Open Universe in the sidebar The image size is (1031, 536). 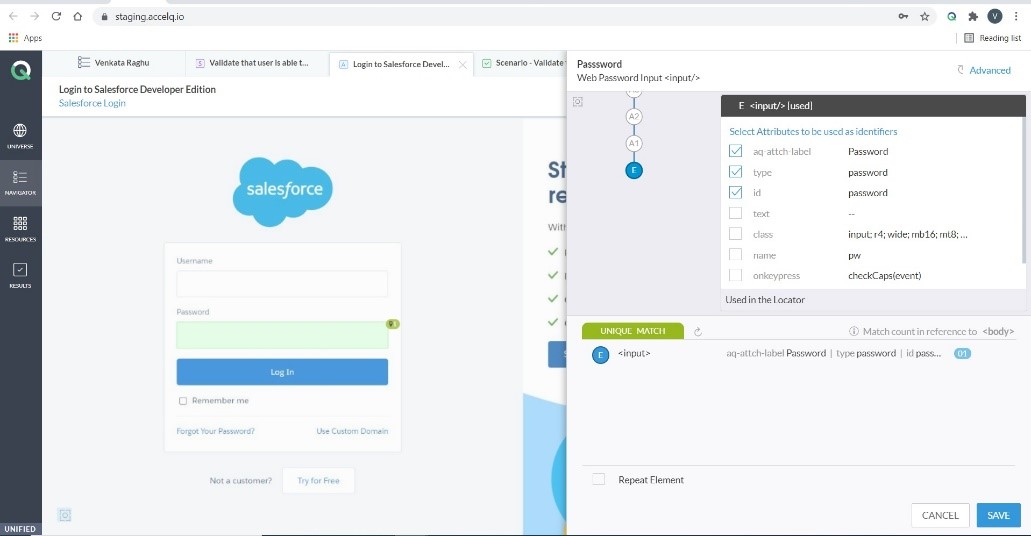point(20,136)
